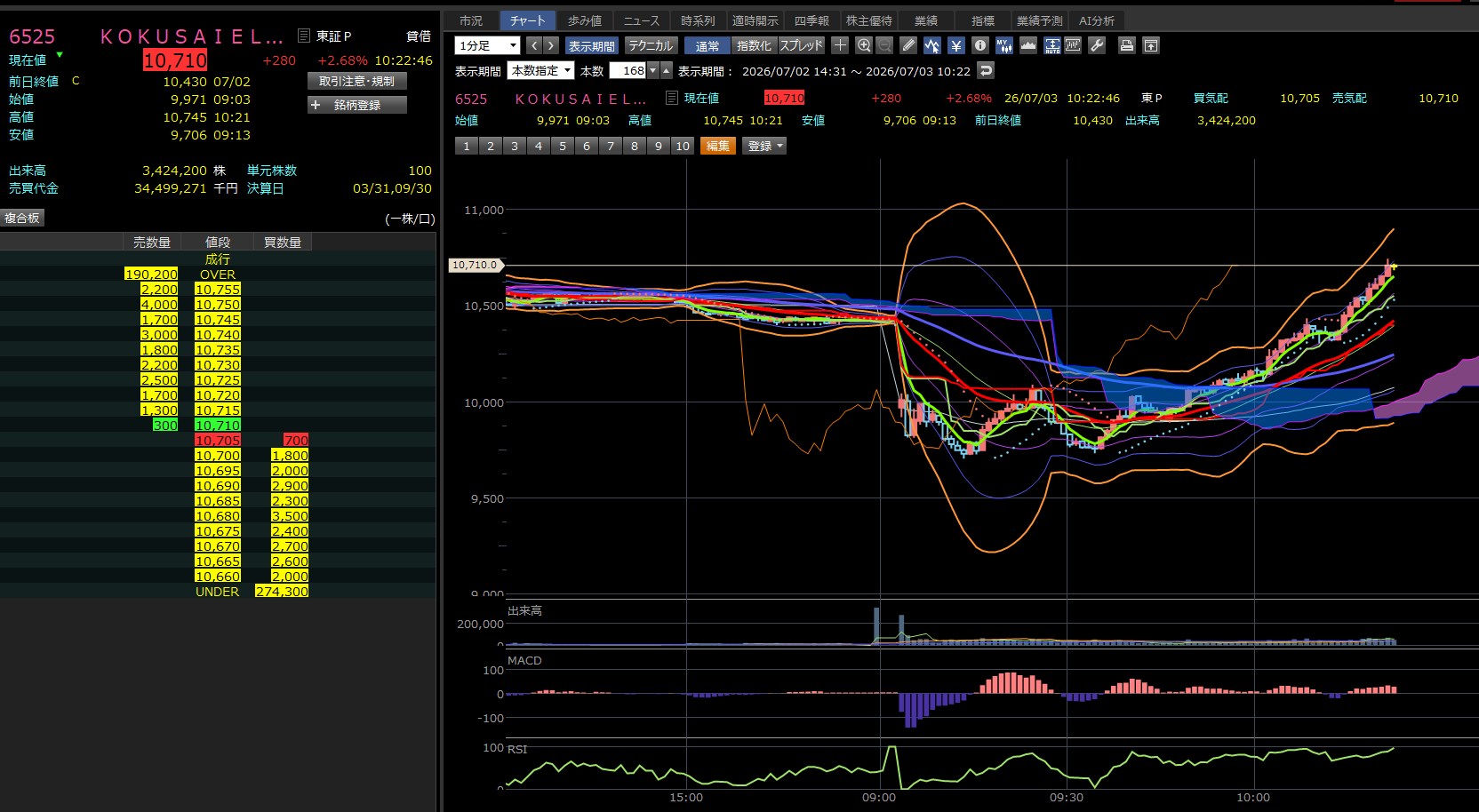
Task: Zoom out on the chart
Action: (884, 45)
